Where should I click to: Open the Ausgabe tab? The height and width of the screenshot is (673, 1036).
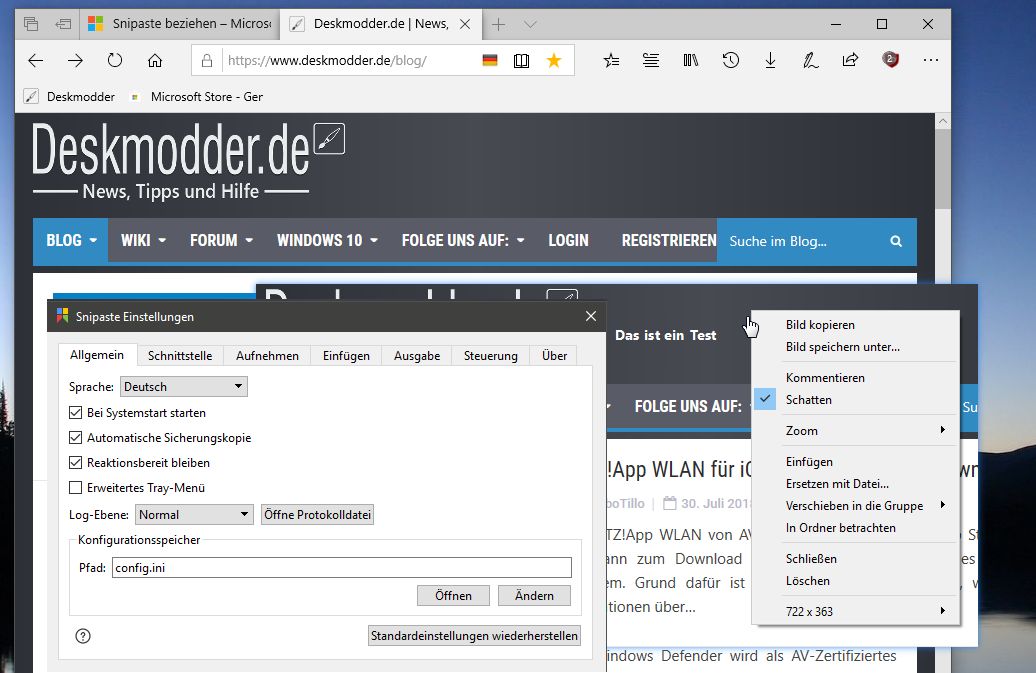pyautogui.click(x=417, y=356)
